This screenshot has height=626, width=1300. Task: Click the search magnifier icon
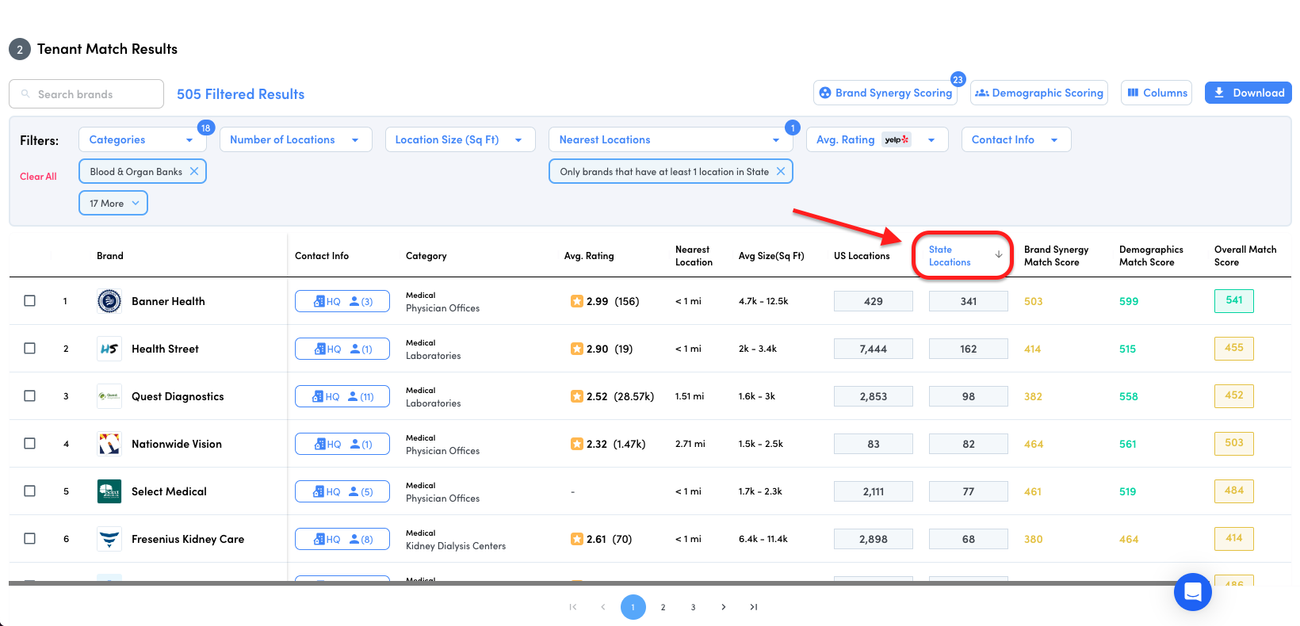(25, 94)
